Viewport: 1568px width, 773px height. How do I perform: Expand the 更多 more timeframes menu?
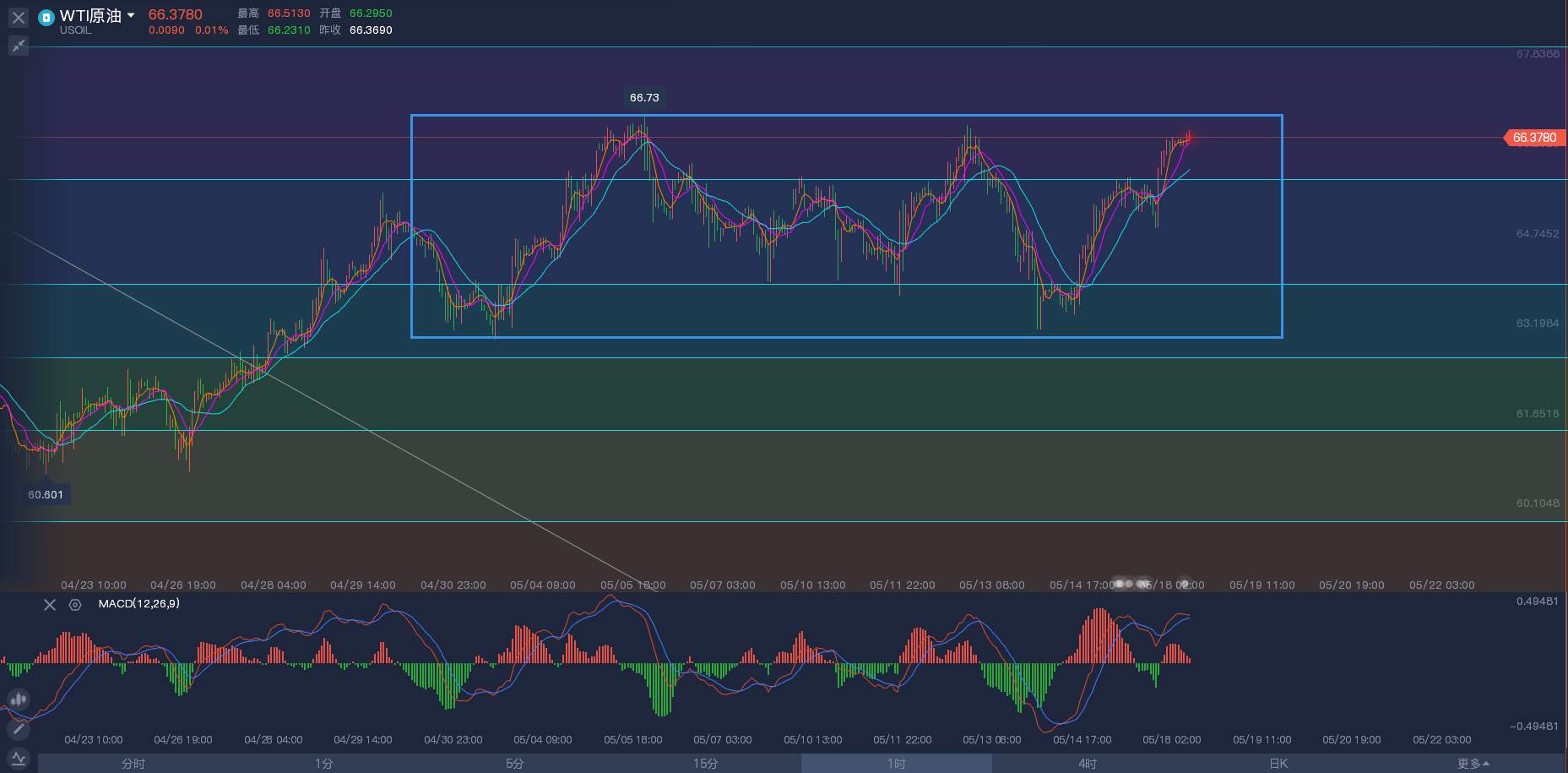1473,764
